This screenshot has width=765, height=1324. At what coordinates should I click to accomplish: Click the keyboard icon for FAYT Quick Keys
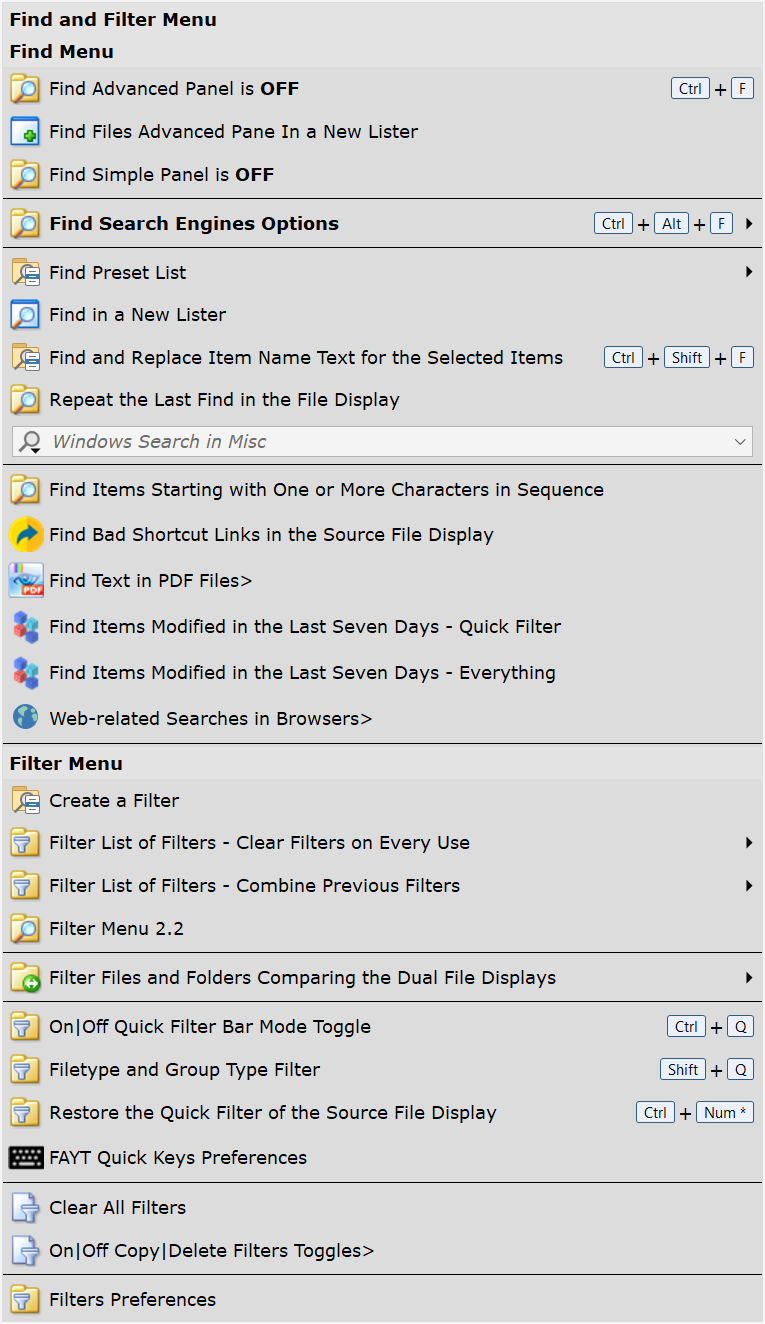pos(26,1158)
